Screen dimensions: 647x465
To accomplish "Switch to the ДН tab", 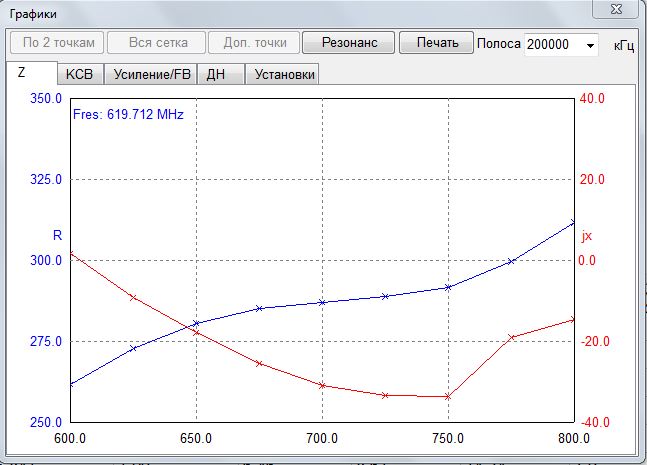I will 221,74.
